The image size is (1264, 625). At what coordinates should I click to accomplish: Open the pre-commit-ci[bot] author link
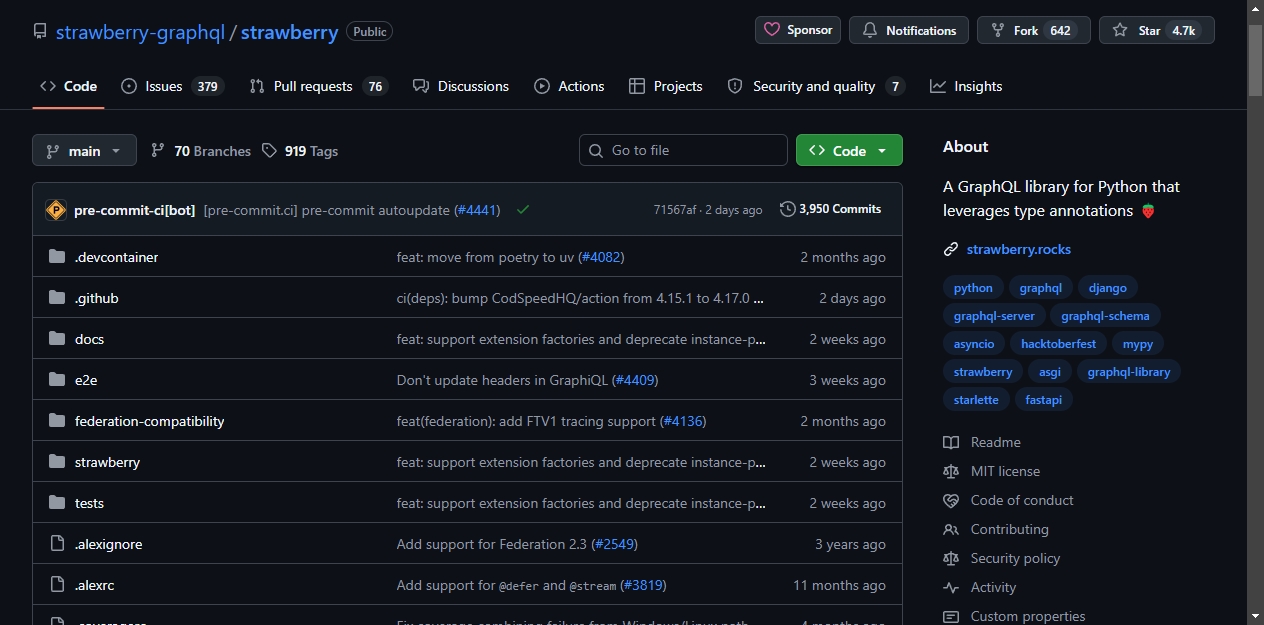134,210
